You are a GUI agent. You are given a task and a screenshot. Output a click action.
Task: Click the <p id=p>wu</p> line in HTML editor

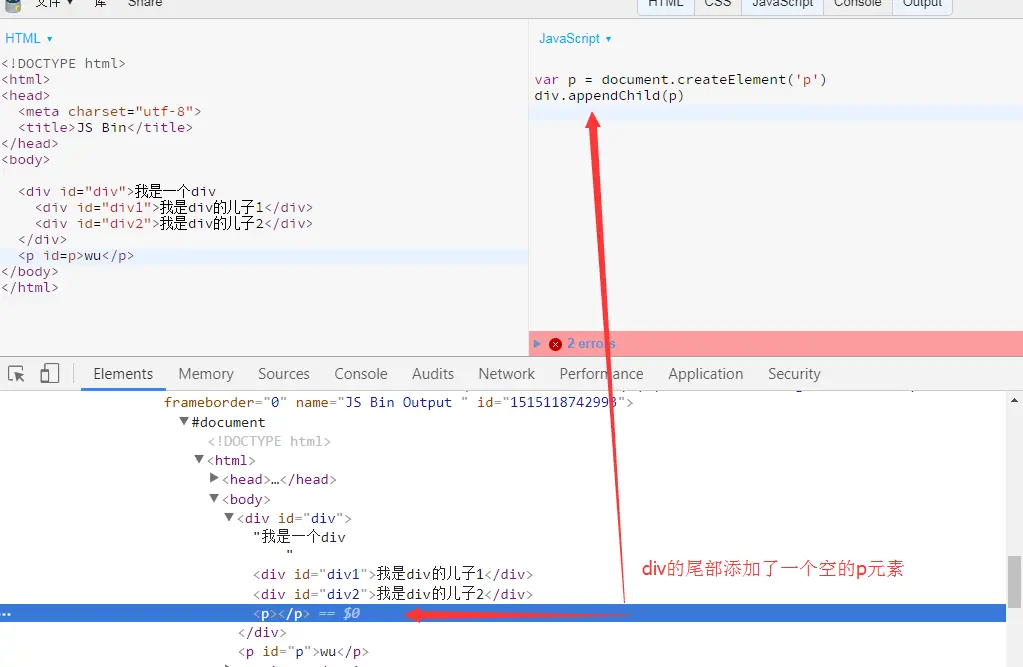point(76,256)
